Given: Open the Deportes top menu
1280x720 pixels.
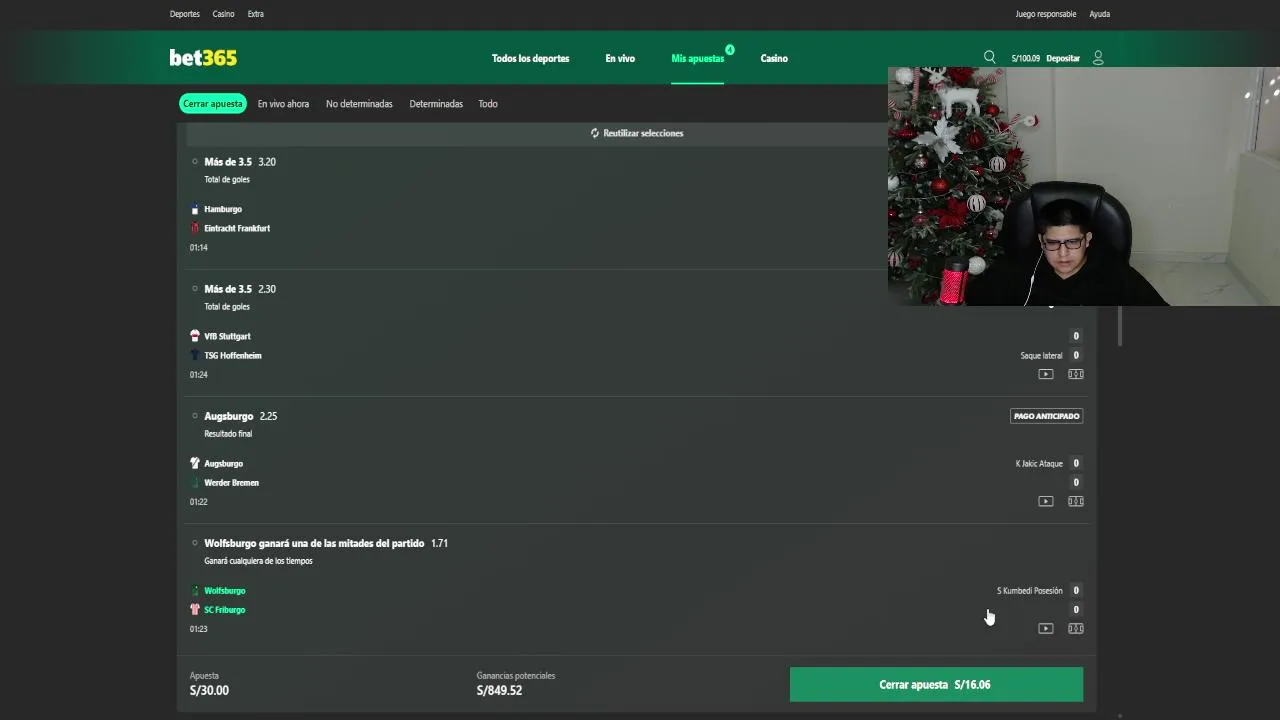Looking at the screenshot, I should click(185, 14).
